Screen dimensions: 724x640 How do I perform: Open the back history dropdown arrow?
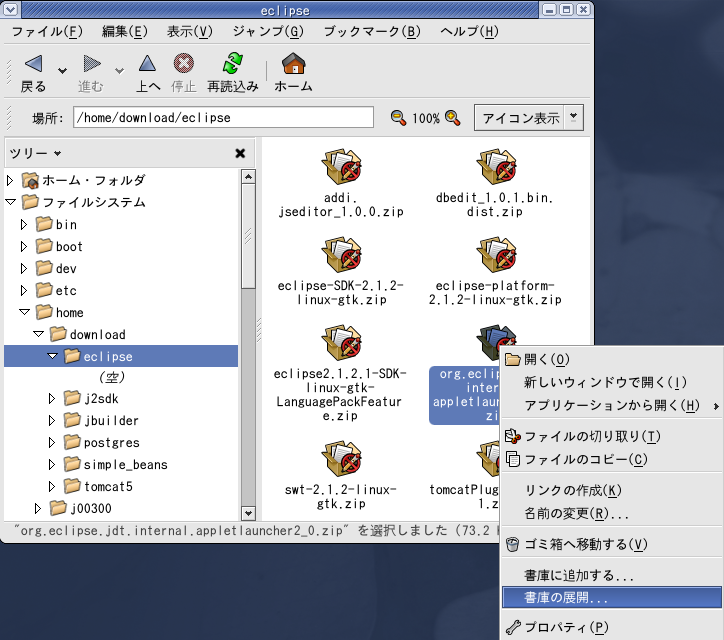pyautogui.click(x=62, y=71)
